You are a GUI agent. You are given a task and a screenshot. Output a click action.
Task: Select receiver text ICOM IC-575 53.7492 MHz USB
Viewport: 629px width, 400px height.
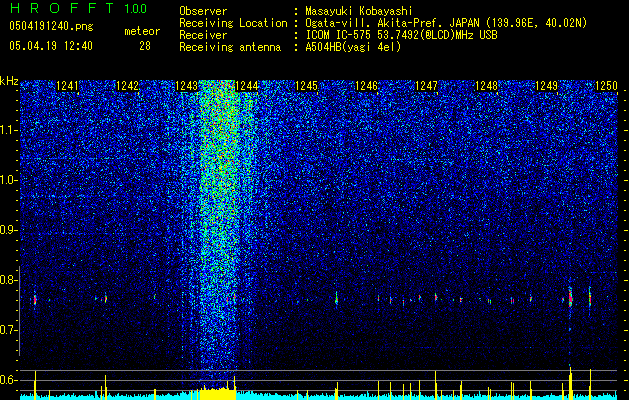(401, 35)
